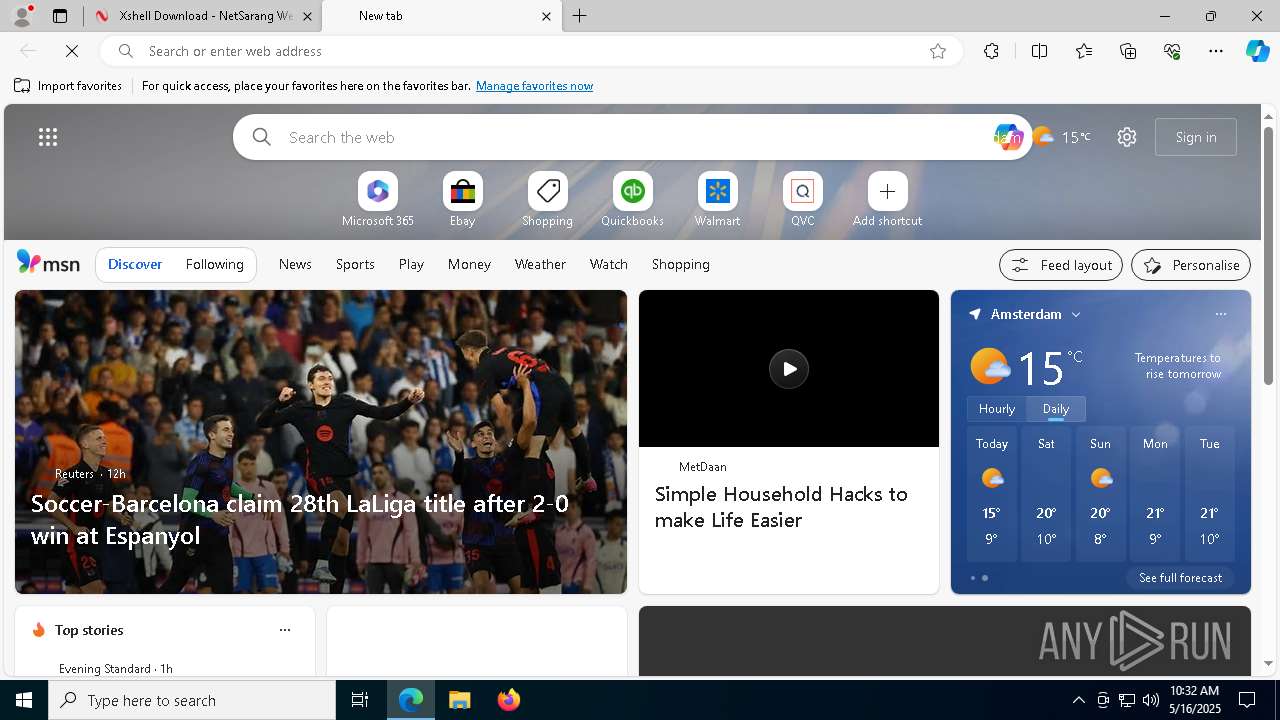Image resolution: width=1280 pixels, height=720 pixels.
Task: Stop page loading with the X button
Action: pos(72,51)
